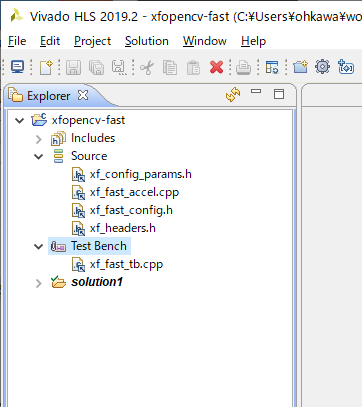Create a new project with toolbar icon
Image resolution: width=362 pixels, height=407 pixels.
[x=46, y=67]
